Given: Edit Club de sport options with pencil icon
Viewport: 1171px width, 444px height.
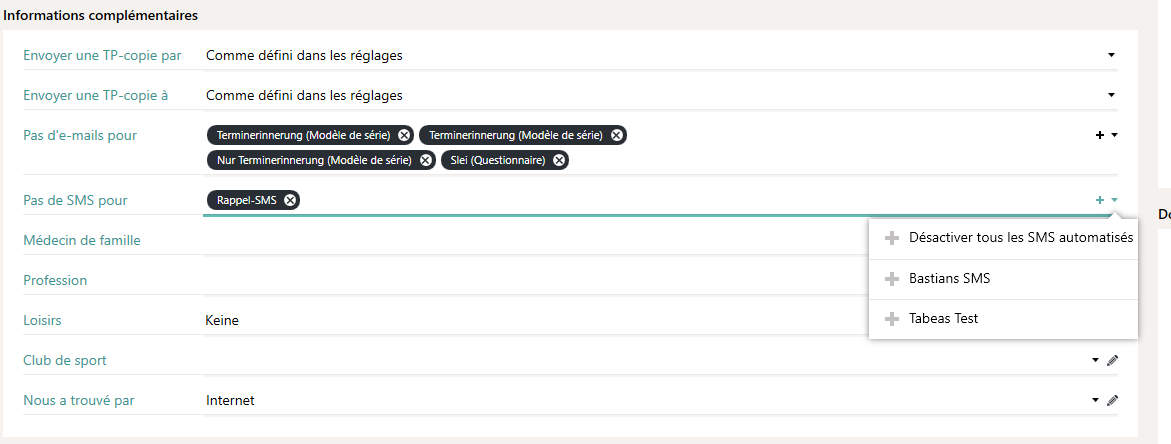Looking at the screenshot, I should click(x=1112, y=360).
